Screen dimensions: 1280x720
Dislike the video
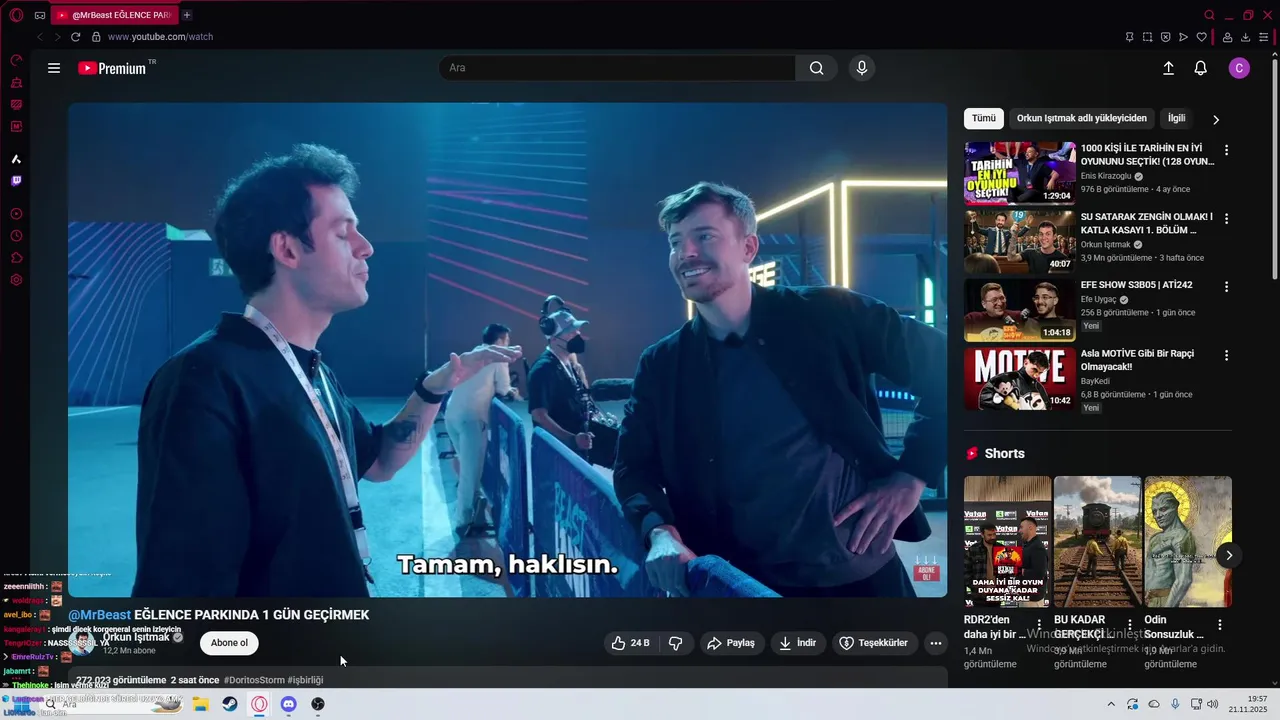click(x=675, y=643)
